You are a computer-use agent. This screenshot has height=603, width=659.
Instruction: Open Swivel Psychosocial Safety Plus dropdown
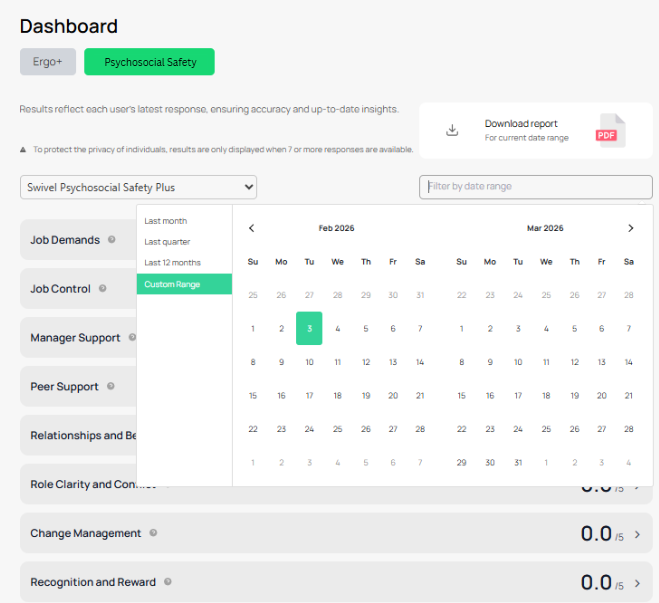(x=138, y=187)
